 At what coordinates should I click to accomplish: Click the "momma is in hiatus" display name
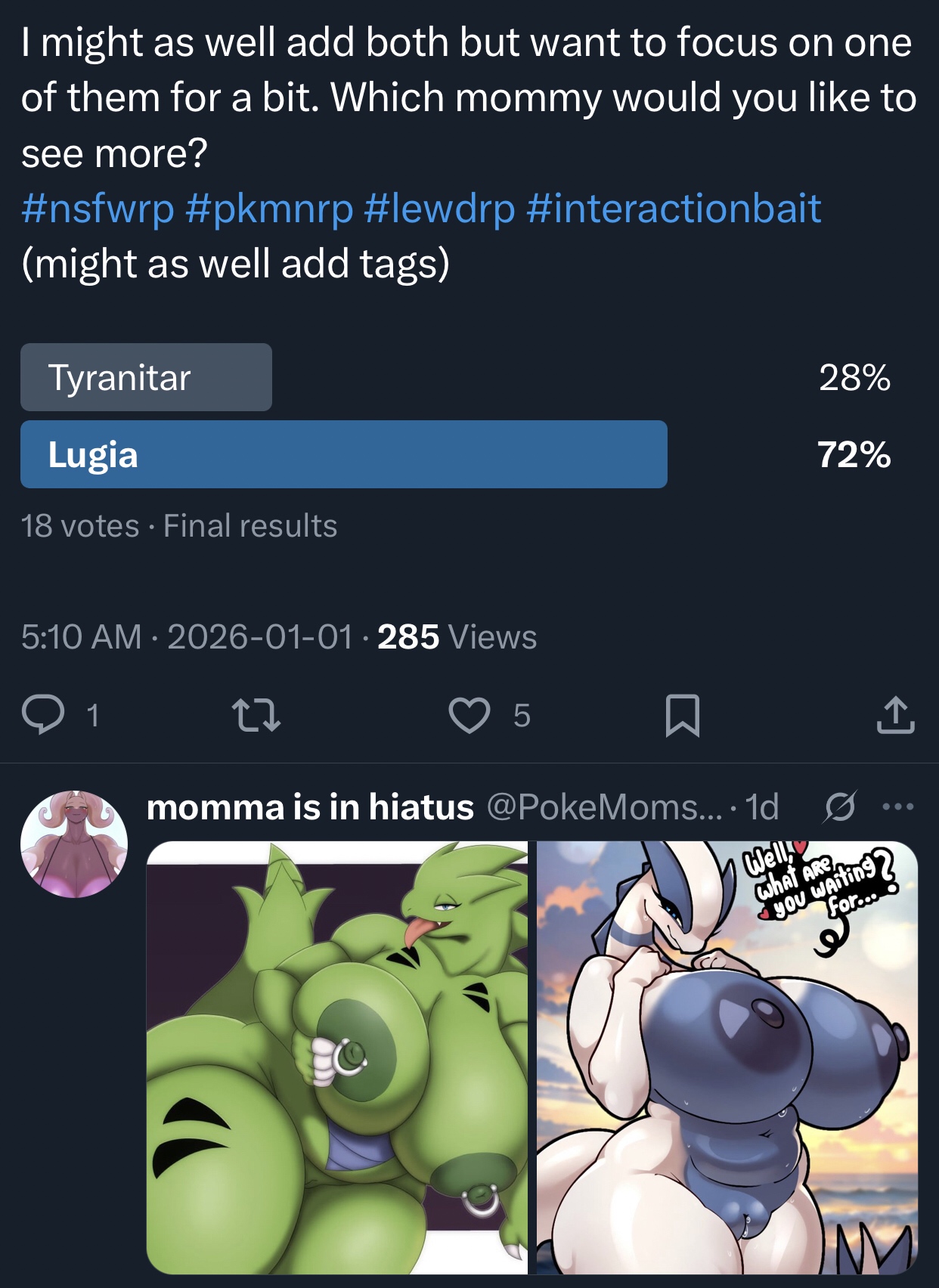pos(310,807)
